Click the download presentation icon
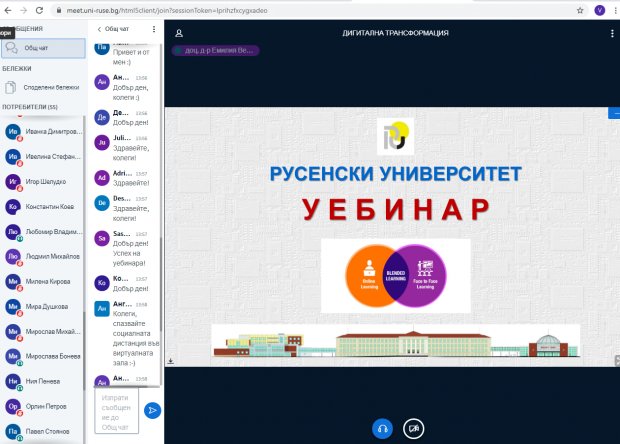The width and height of the screenshot is (620, 444). [x=170, y=361]
